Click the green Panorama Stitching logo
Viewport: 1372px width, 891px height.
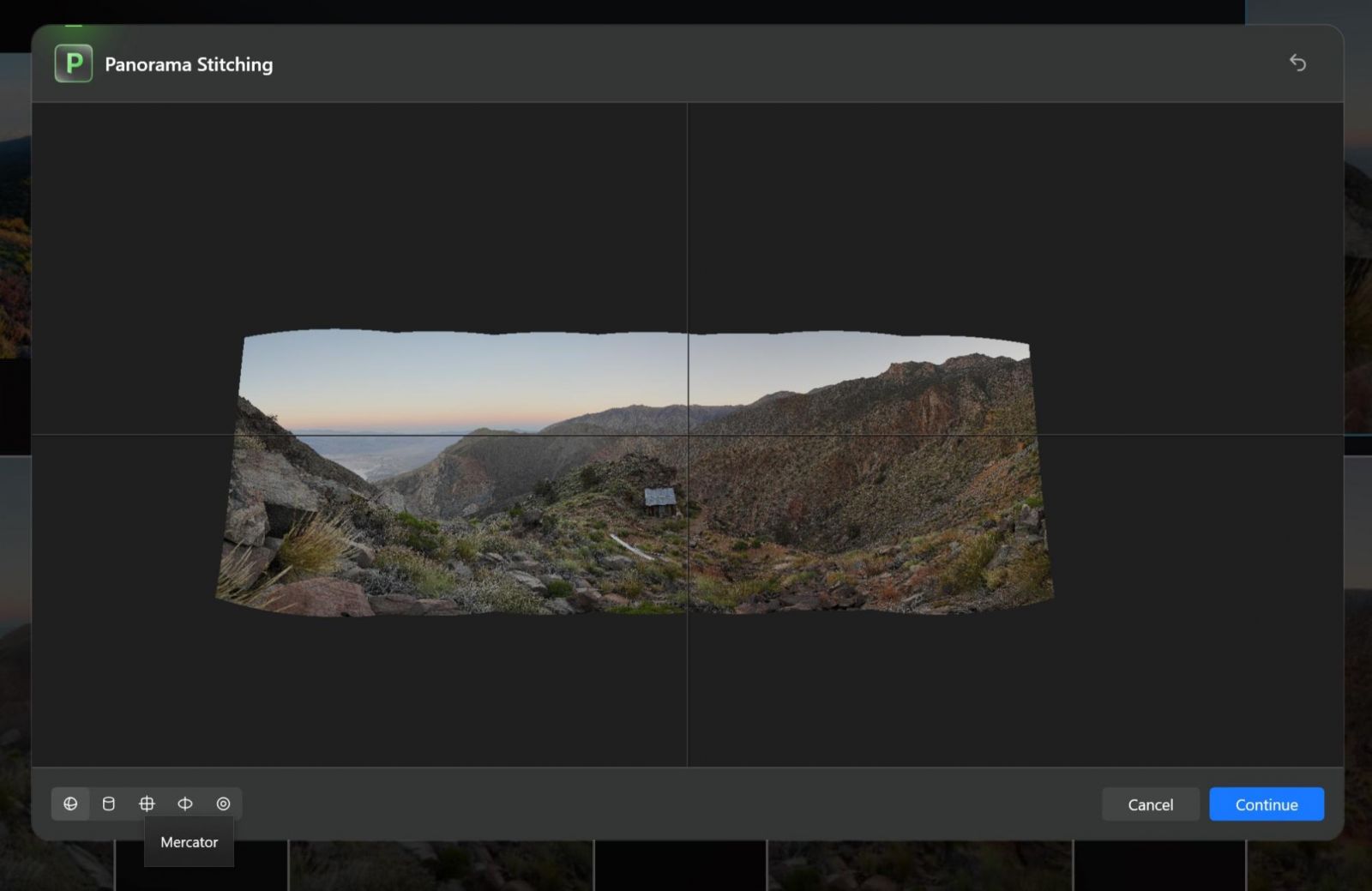(74, 63)
